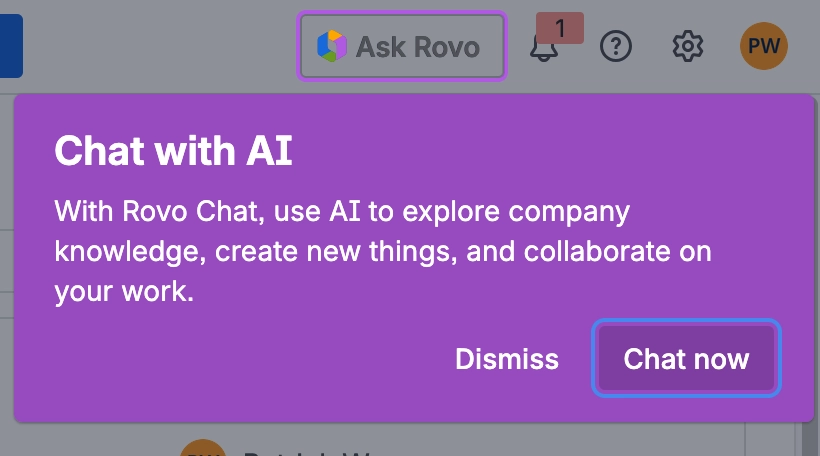Viewport: 820px width, 456px height.
Task: Open settings via the gear icon
Action: pyautogui.click(x=688, y=46)
